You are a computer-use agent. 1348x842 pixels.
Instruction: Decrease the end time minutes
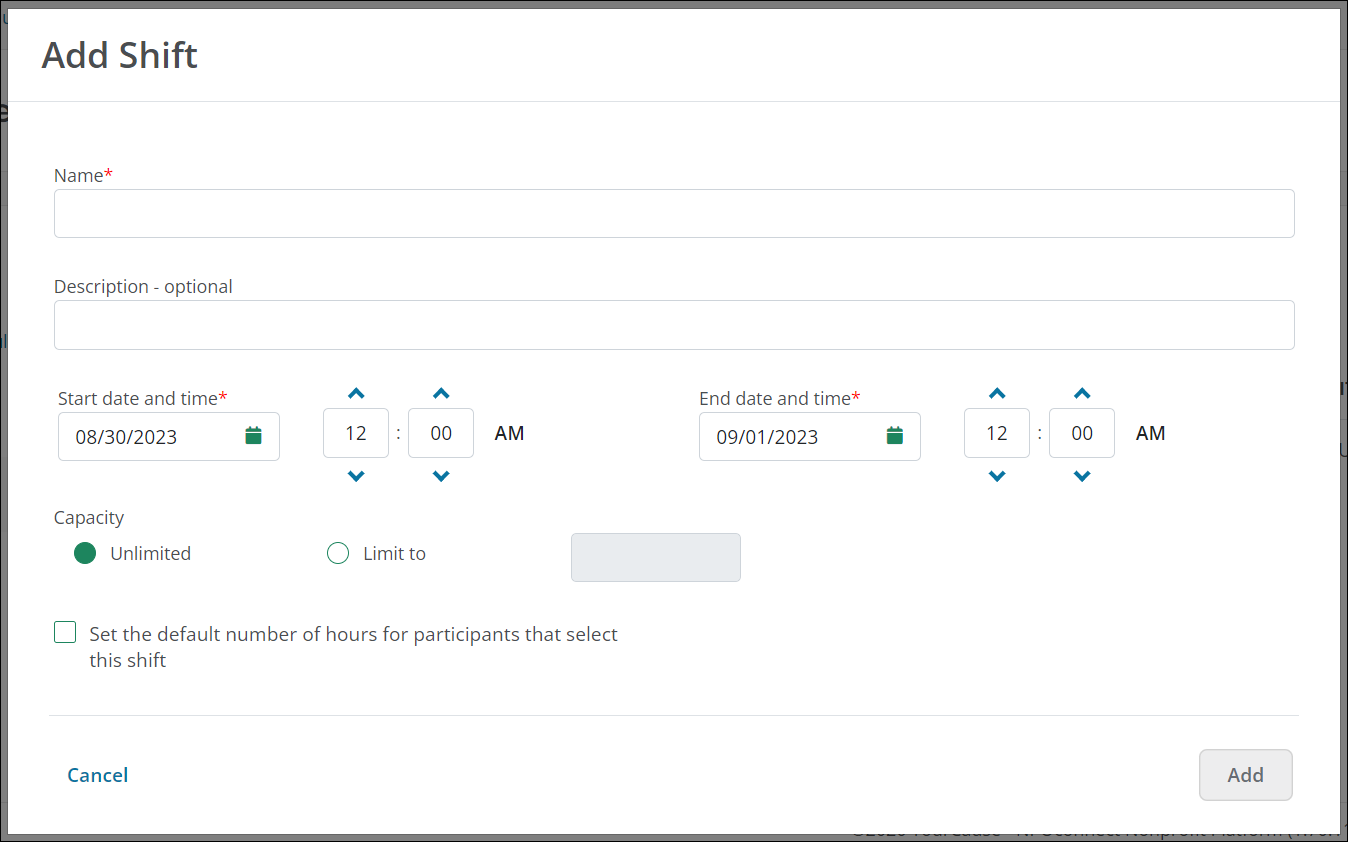(x=1082, y=476)
